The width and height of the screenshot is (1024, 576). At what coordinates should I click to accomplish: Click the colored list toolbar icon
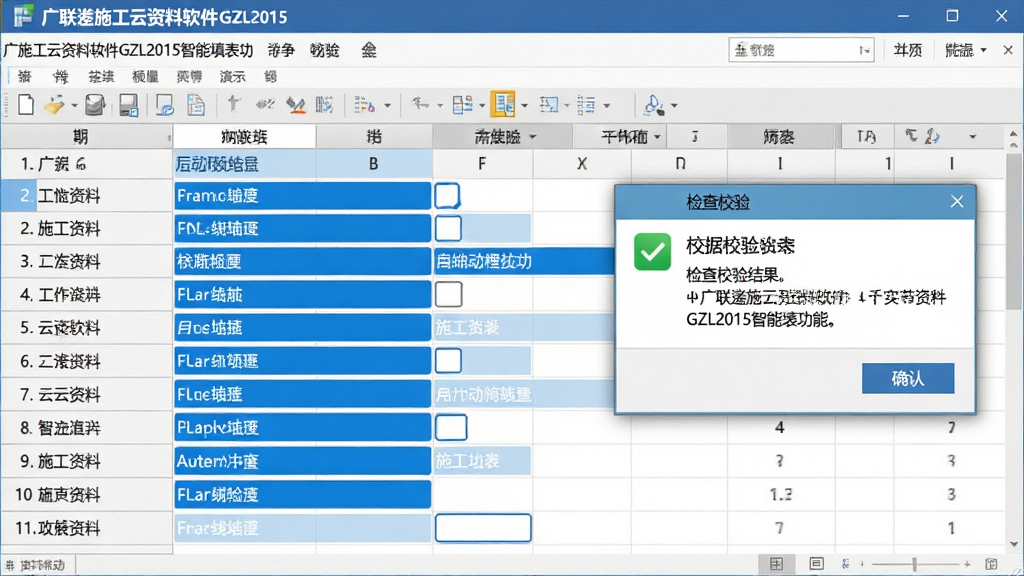pyautogui.click(x=364, y=104)
